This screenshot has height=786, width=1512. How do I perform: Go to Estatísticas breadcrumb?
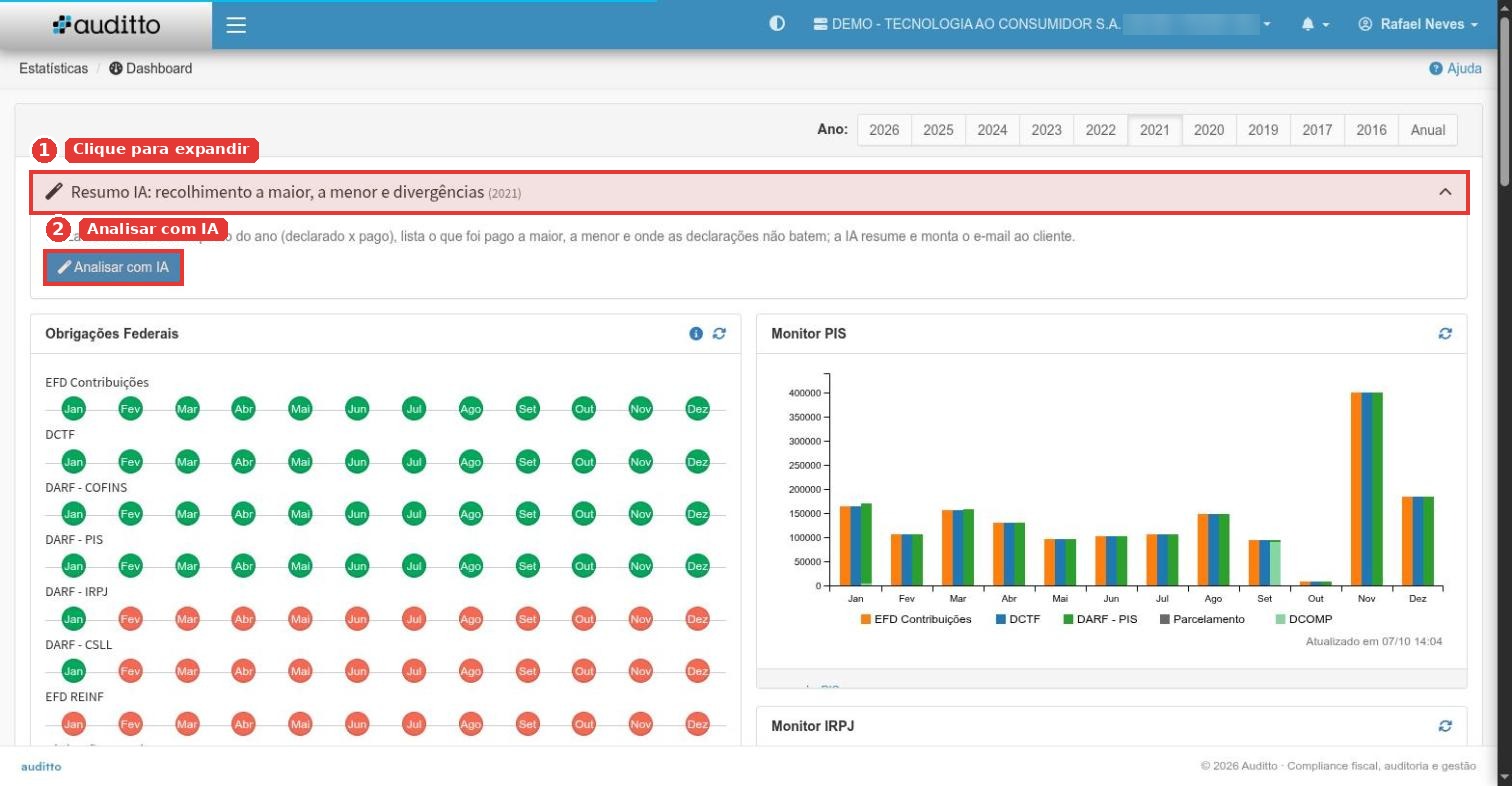click(x=53, y=69)
